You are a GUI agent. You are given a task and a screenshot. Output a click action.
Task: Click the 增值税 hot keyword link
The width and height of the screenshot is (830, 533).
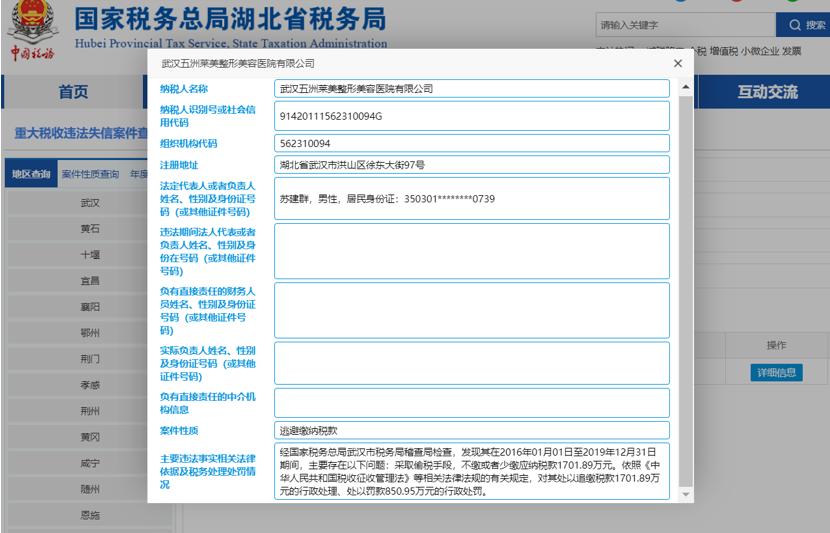tap(724, 51)
